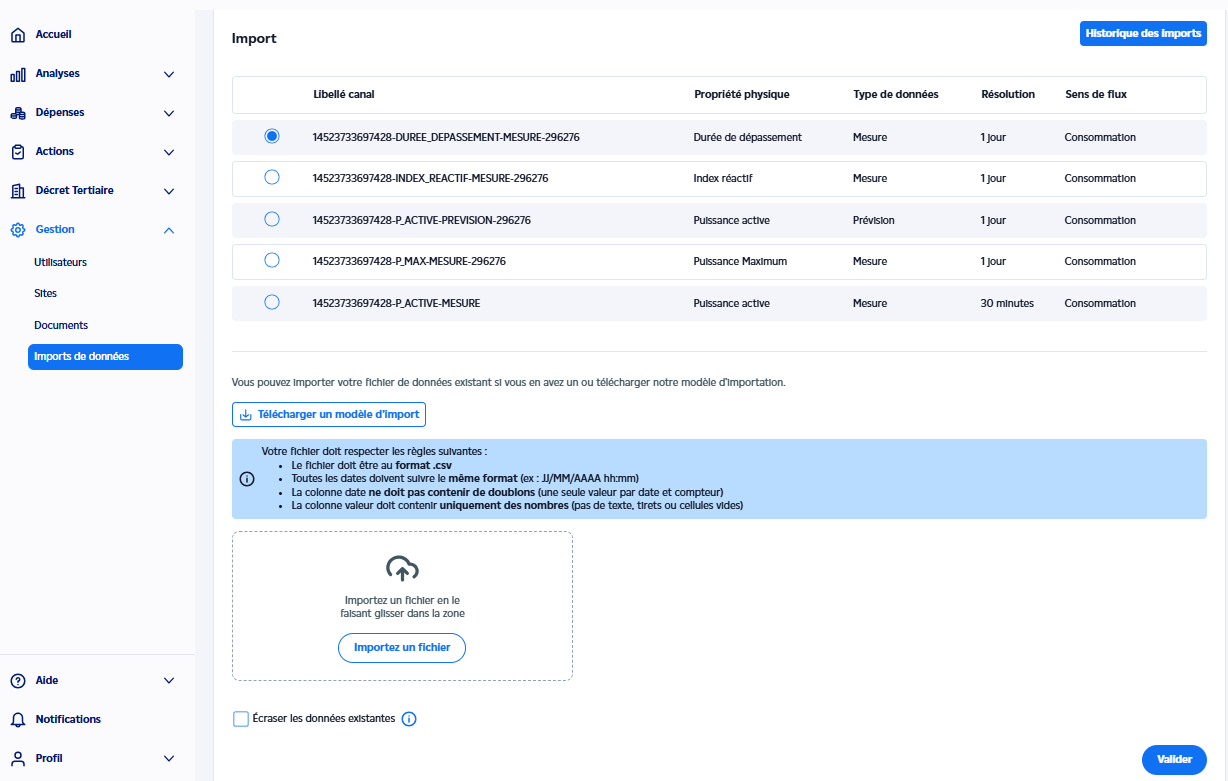Click the Importez un fichier button
This screenshot has height=781, width=1228.
[402, 648]
